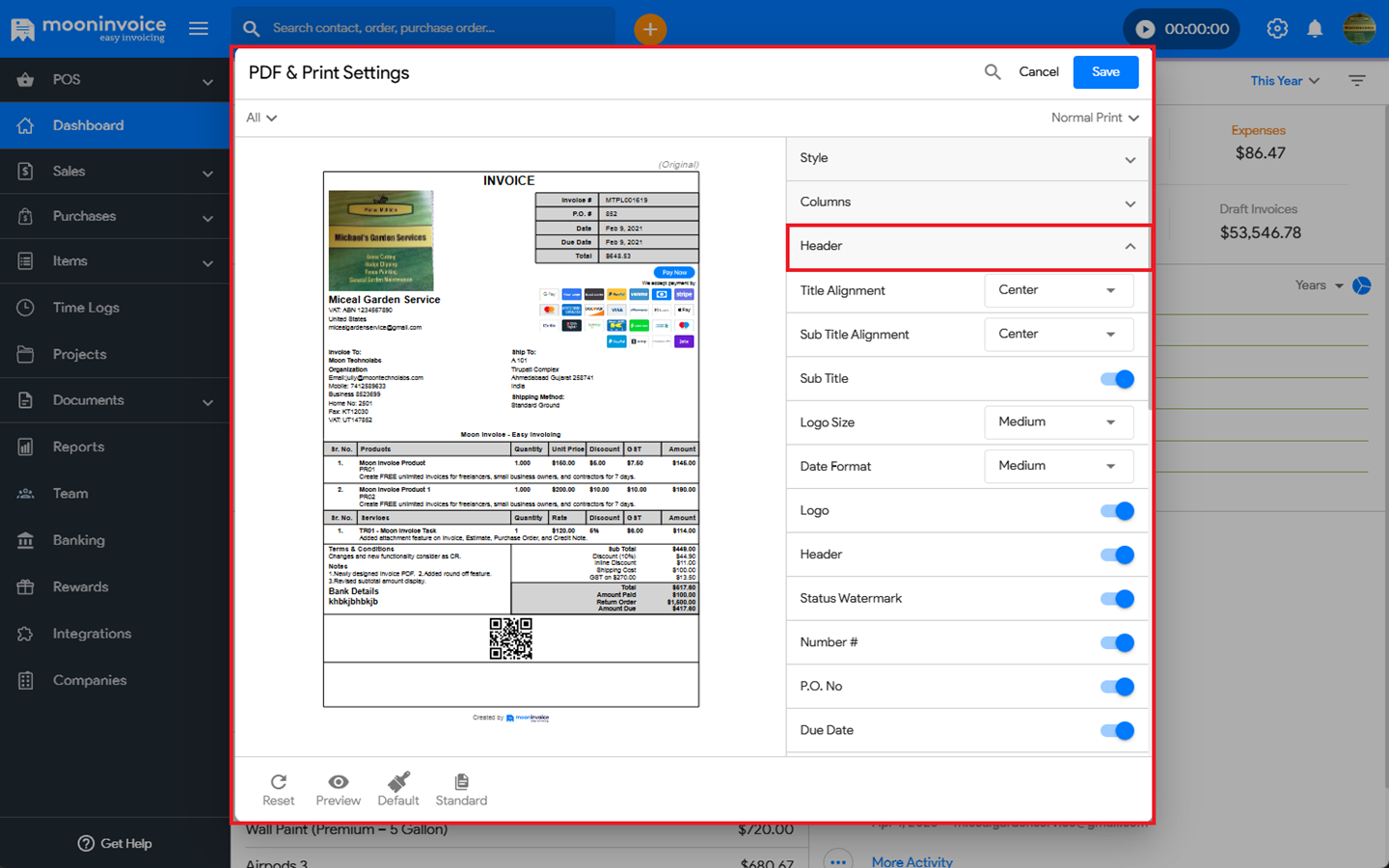Open the notifications bell
Viewport: 1389px width, 868px height.
point(1315,29)
